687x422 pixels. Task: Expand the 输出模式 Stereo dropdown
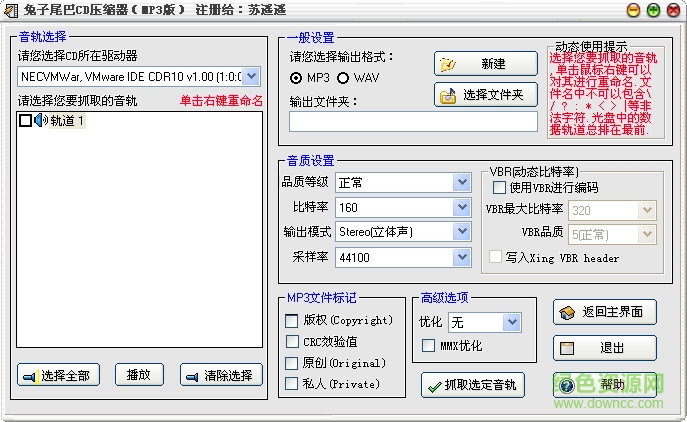click(462, 232)
